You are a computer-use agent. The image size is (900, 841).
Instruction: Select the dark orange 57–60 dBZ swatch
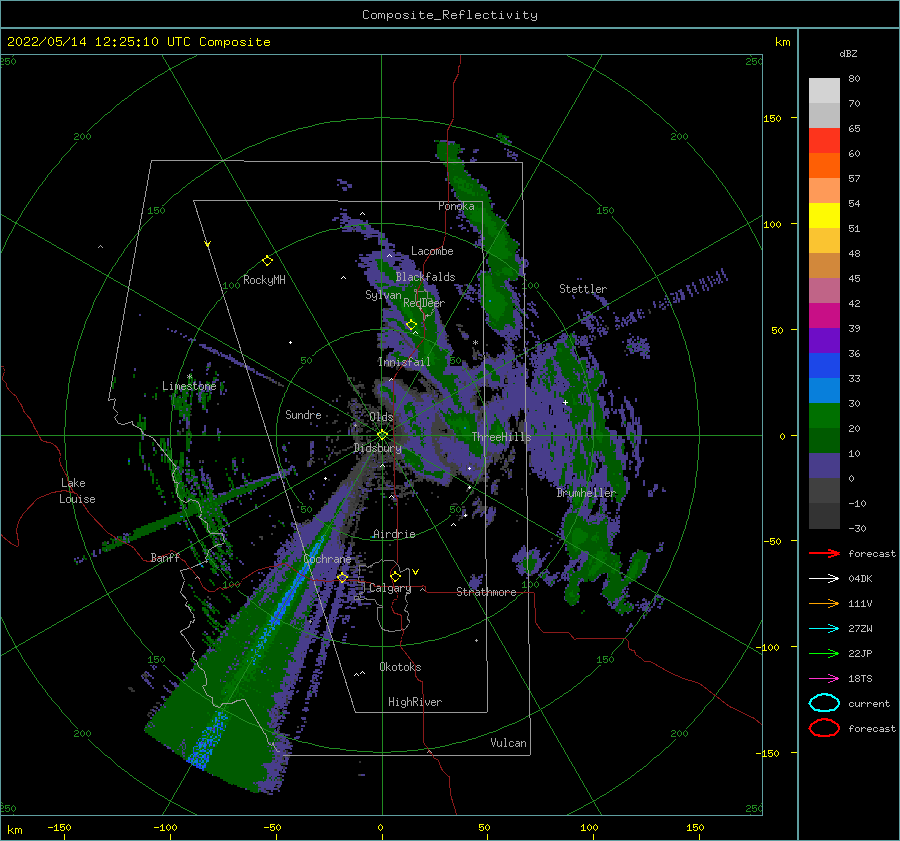click(x=824, y=166)
